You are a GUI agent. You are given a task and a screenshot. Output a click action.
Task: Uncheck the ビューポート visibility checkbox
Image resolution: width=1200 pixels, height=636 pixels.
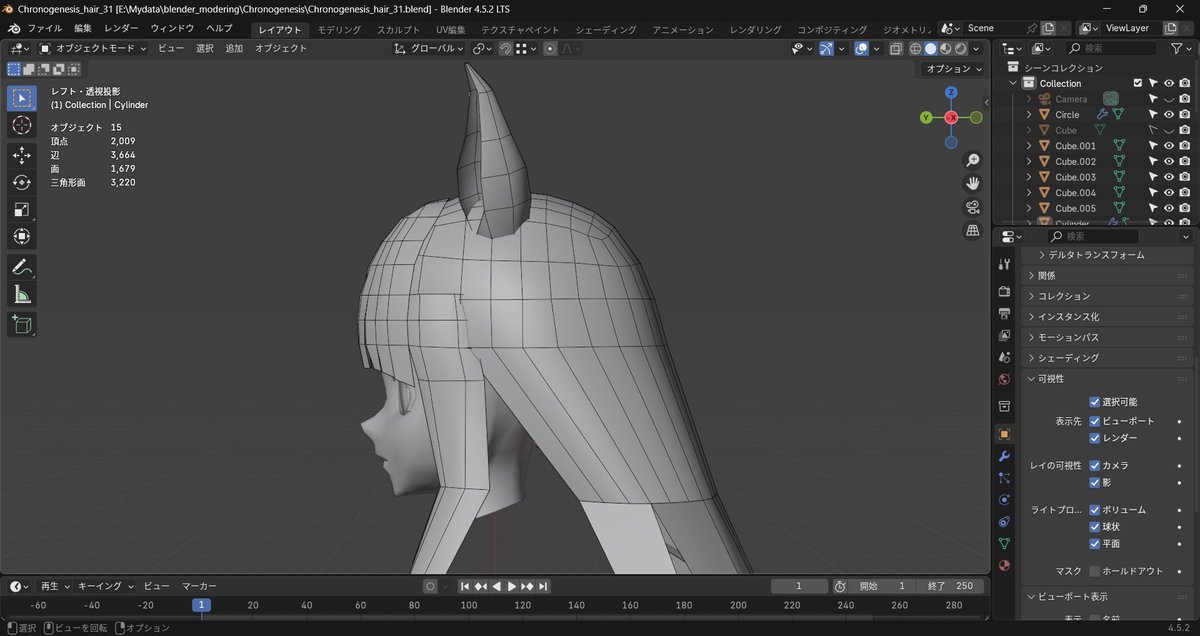pos(1094,421)
